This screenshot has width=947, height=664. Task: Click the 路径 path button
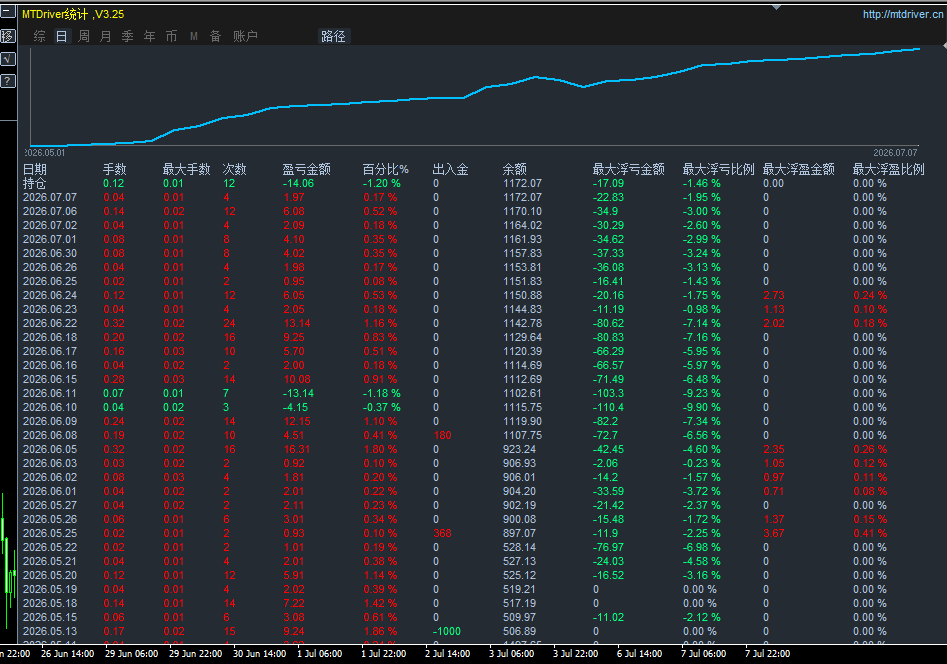(x=333, y=36)
